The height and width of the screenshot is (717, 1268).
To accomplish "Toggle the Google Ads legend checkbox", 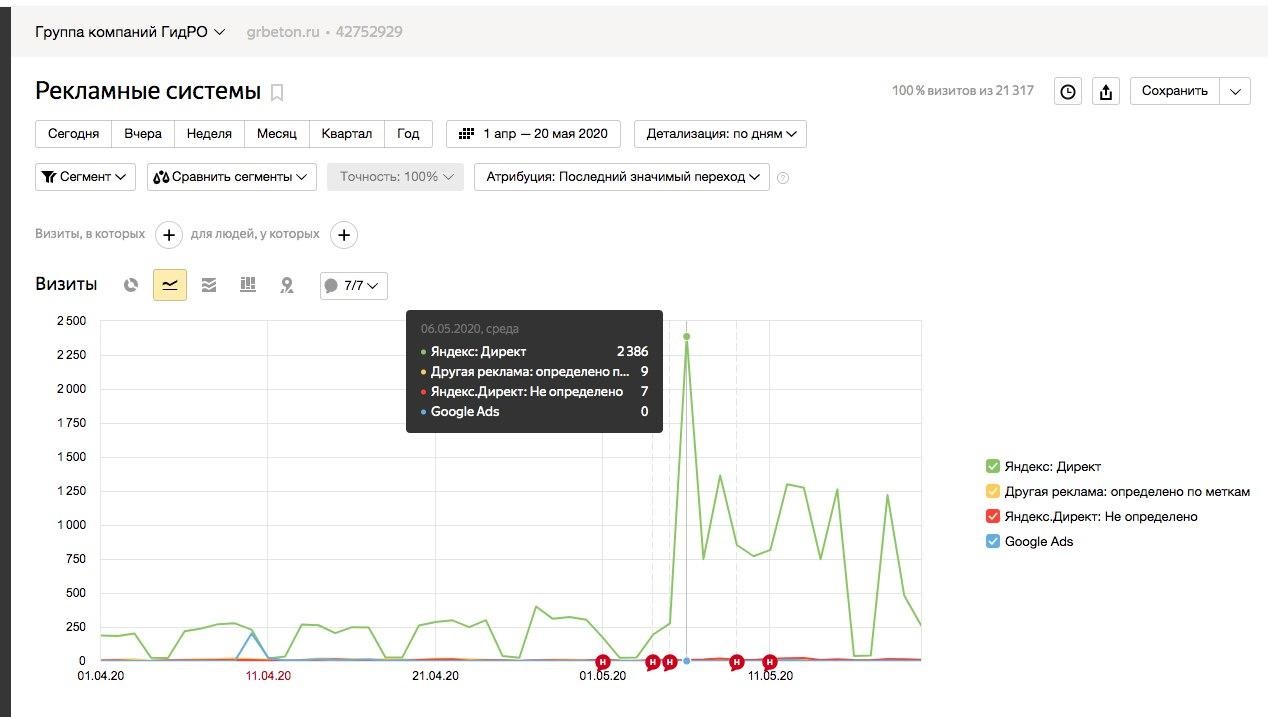I will click(993, 541).
